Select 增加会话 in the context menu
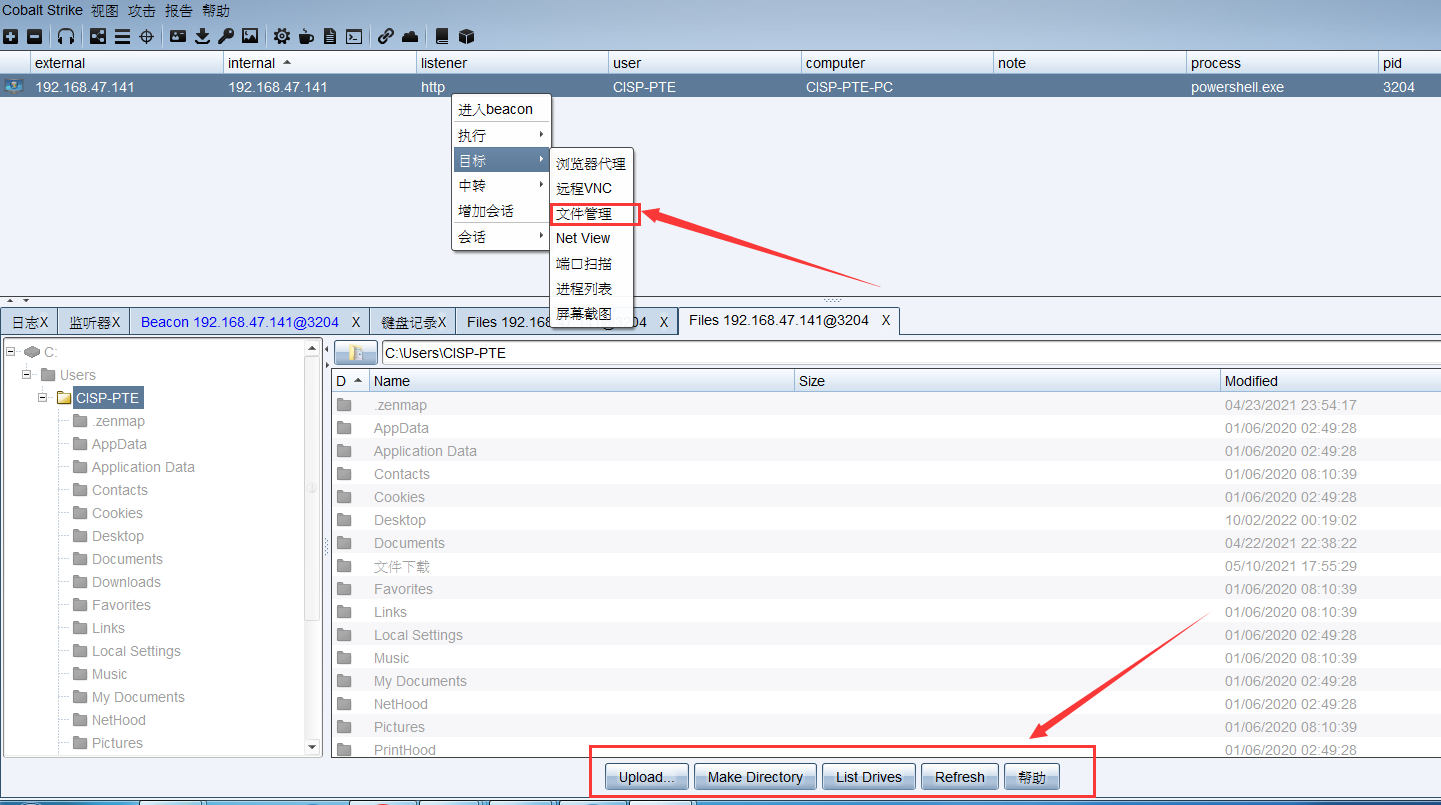1441x805 pixels. [502, 211]
